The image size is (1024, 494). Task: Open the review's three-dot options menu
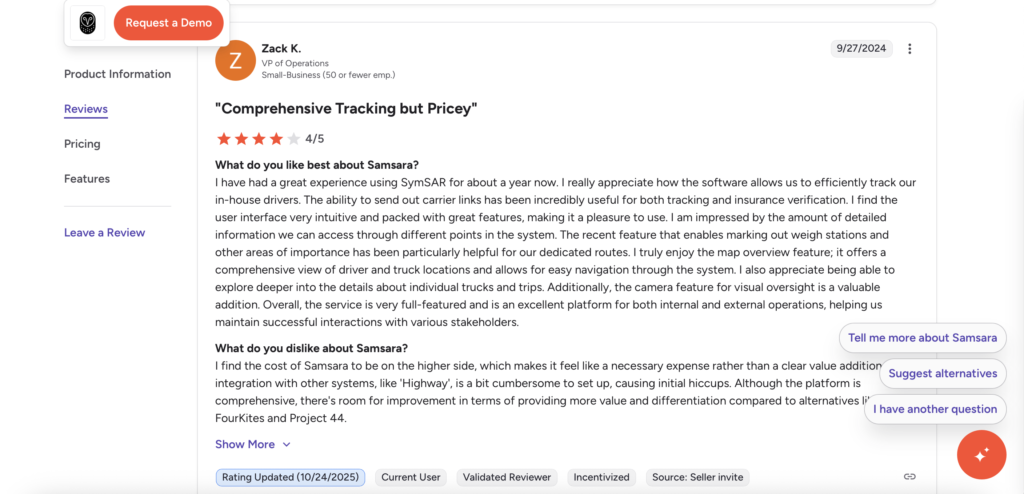point(909,49)
